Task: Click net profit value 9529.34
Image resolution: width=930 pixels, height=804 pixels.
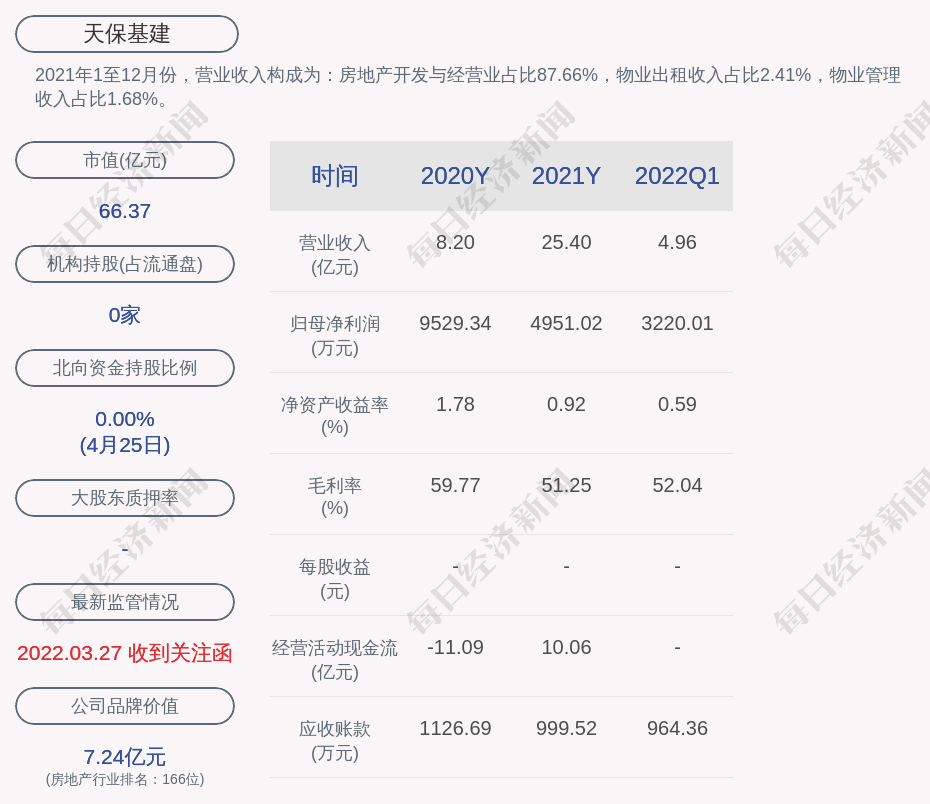Action: click(455, 323)
